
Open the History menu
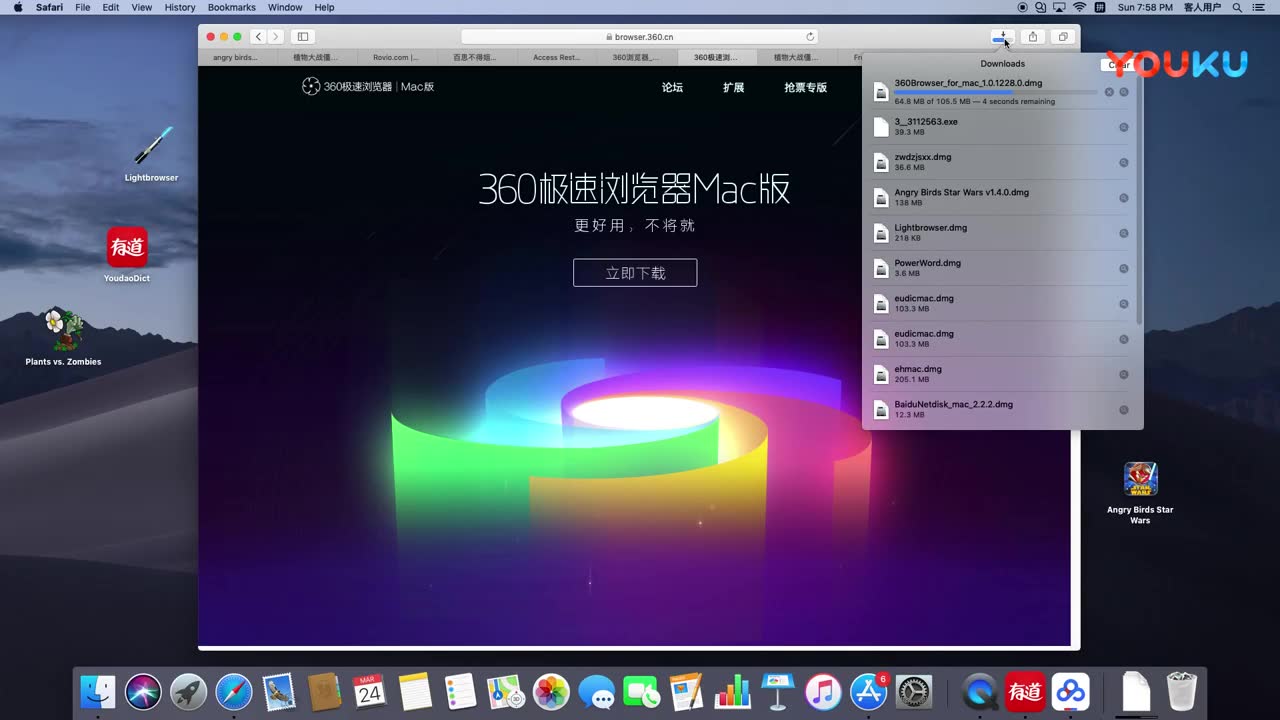coord(179,7)
